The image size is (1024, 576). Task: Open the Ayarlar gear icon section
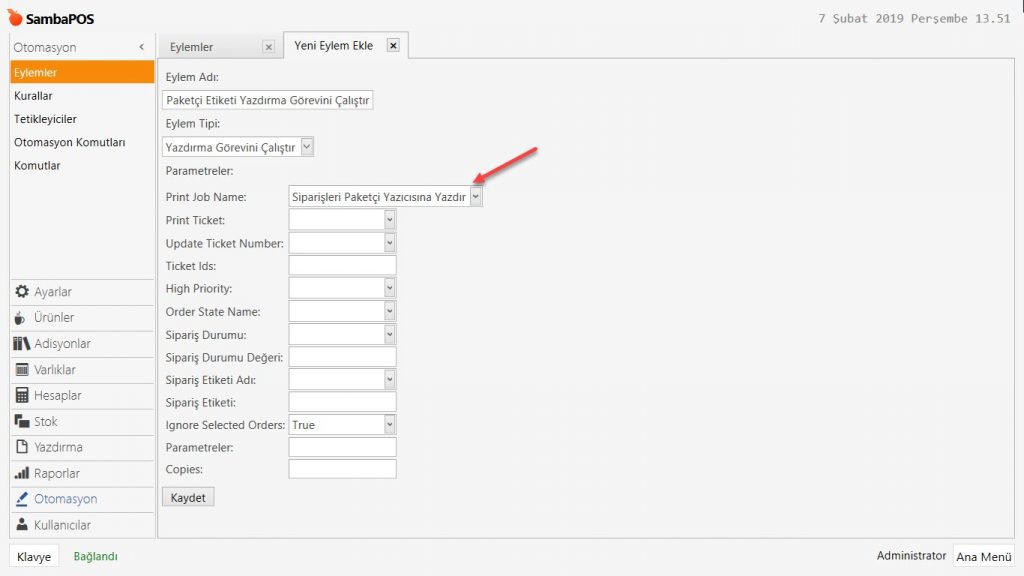22,292
